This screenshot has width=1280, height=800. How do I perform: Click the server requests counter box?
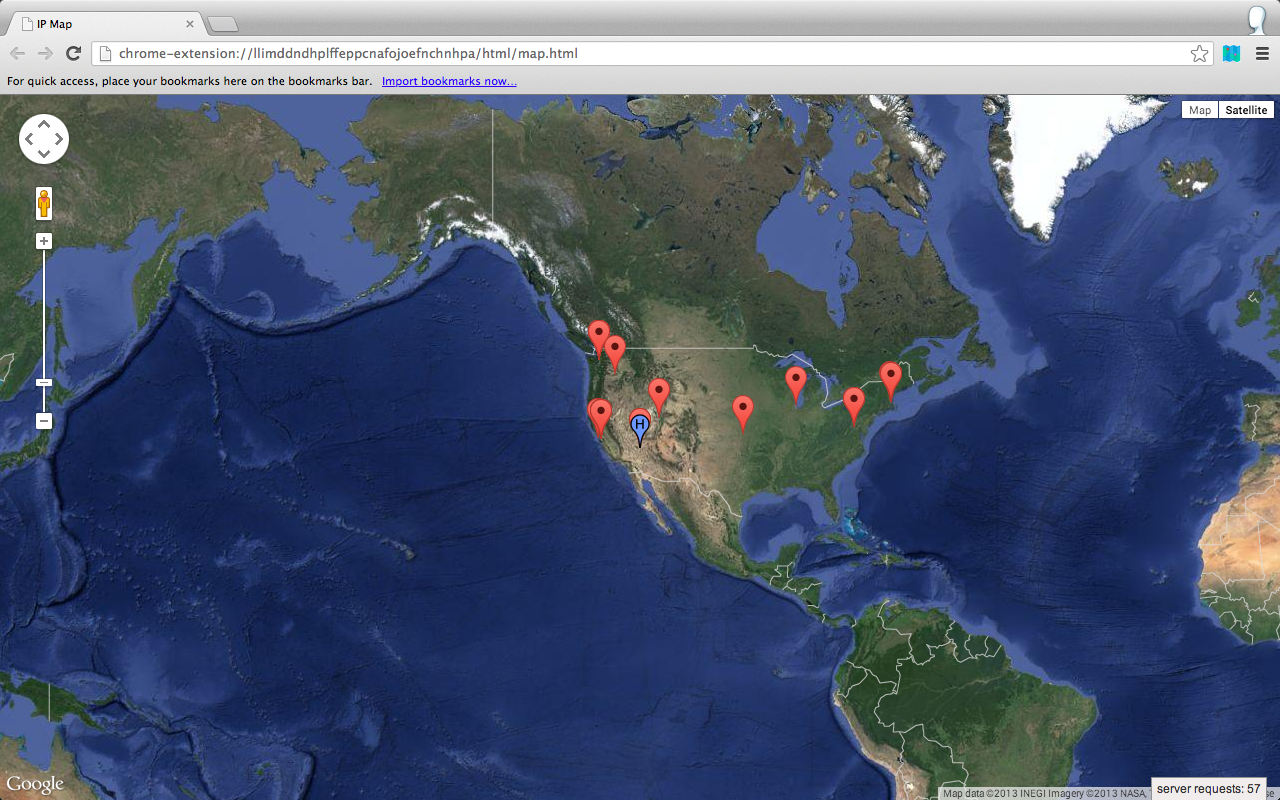[1208, 788]
